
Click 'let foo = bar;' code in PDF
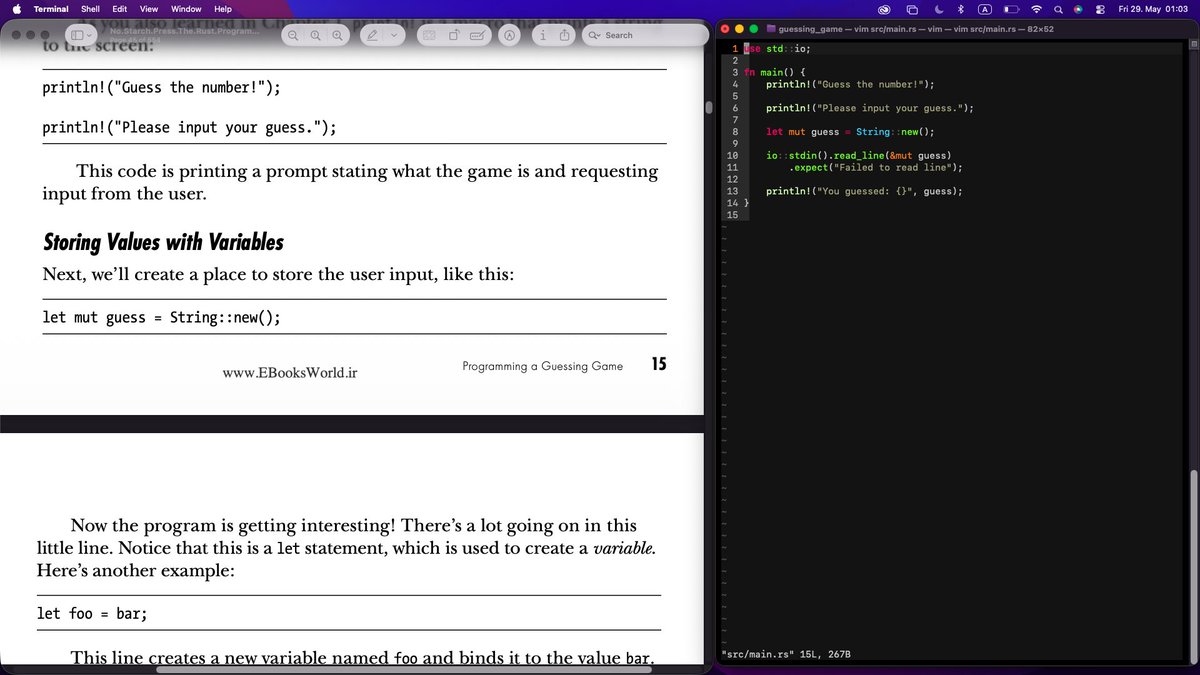92,613
